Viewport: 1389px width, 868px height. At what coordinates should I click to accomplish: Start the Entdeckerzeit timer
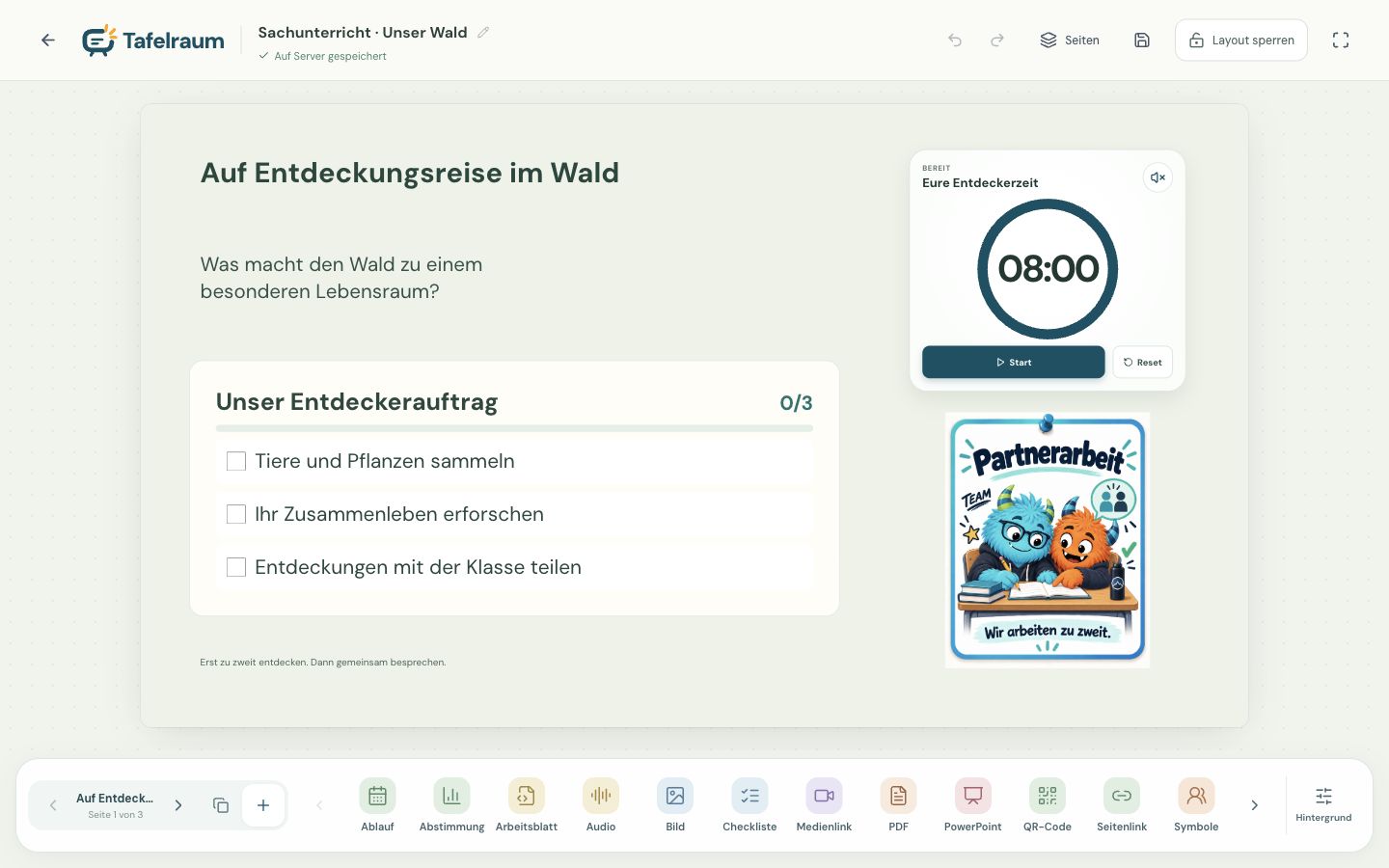click(x=1013, y=363)
